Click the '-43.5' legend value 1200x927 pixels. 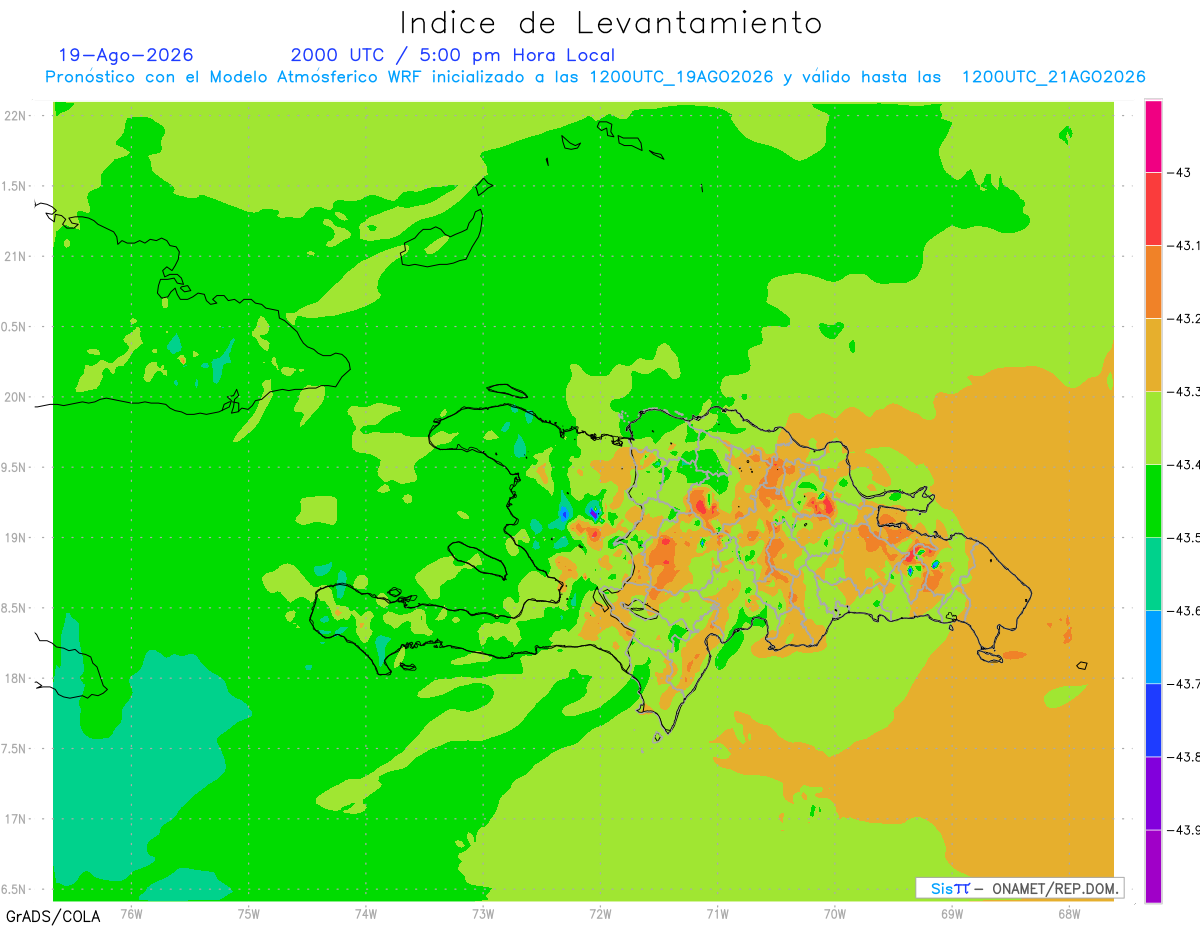[1184, 538]
